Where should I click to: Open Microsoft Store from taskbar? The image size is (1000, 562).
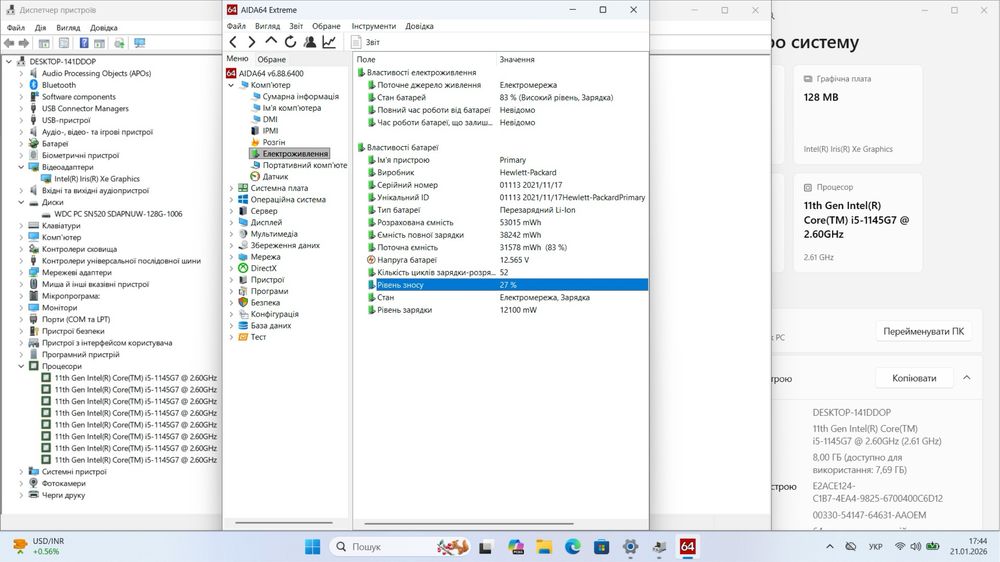point(601,547)
